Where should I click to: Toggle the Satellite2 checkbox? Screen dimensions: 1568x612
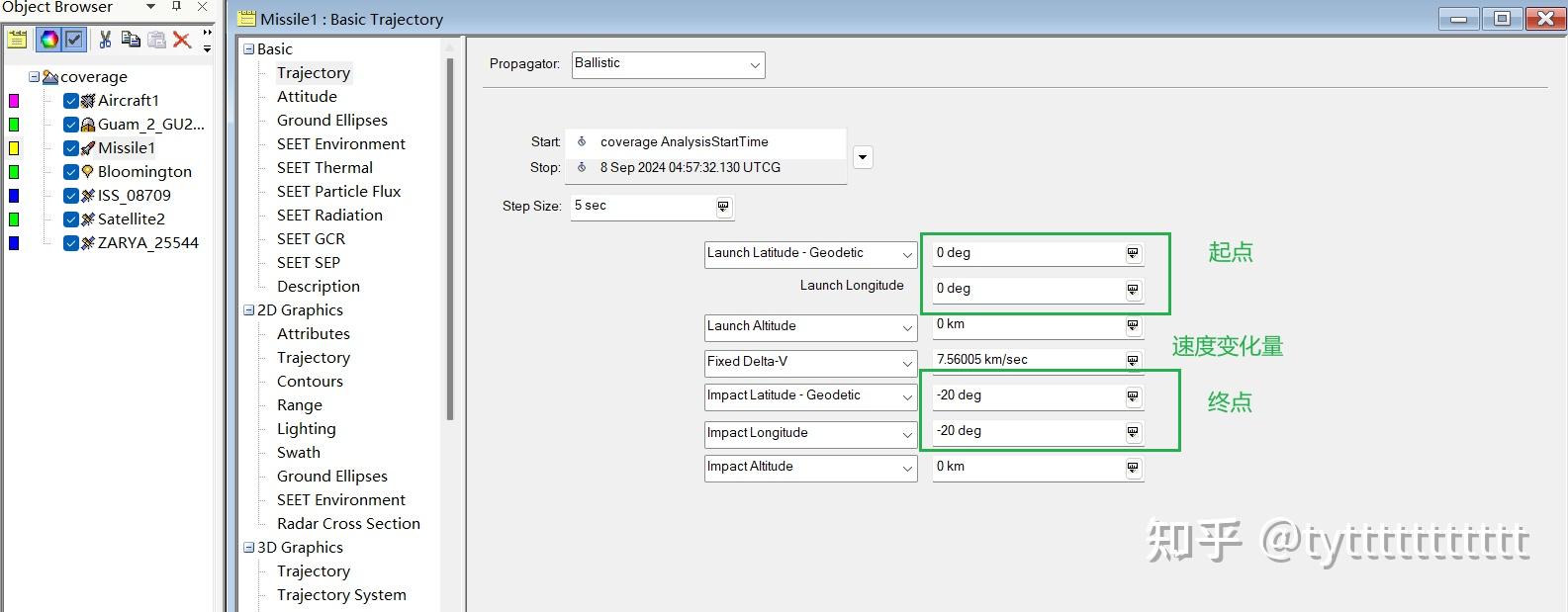coord(71,219)
